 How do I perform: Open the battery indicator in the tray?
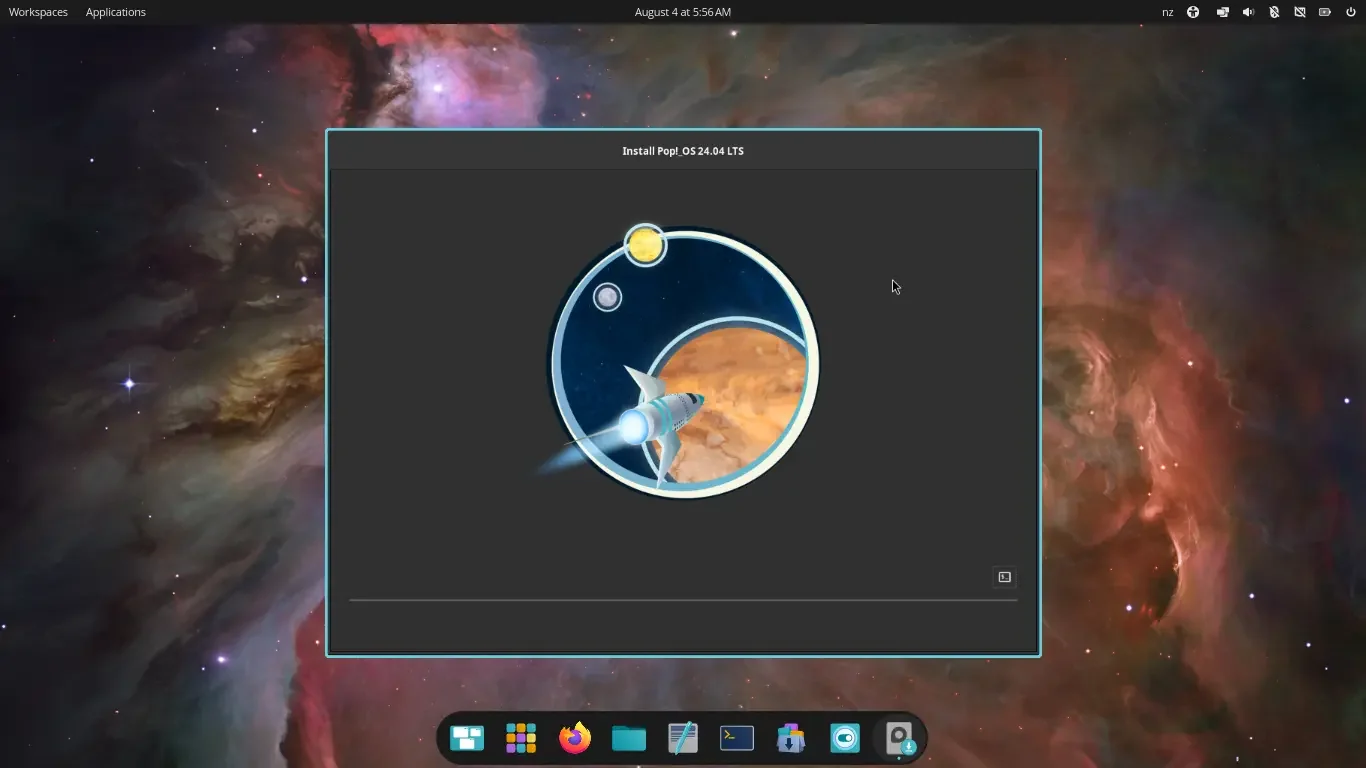tap(1325, 12)
